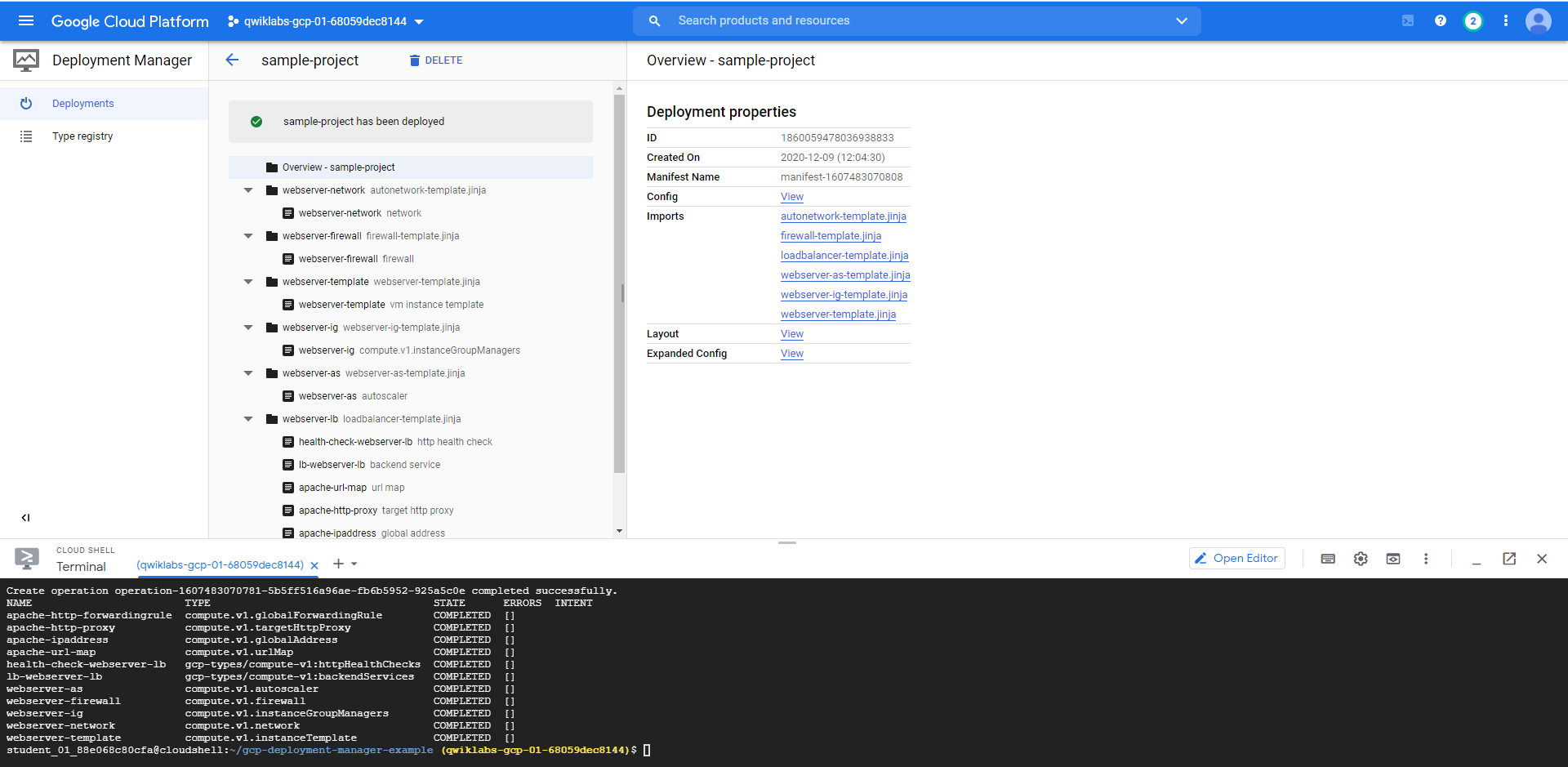Image resolution: width=1568 pixels, height=767 pixels.
Task: Collapse the webserver-template folder
Action: (248, 282)
